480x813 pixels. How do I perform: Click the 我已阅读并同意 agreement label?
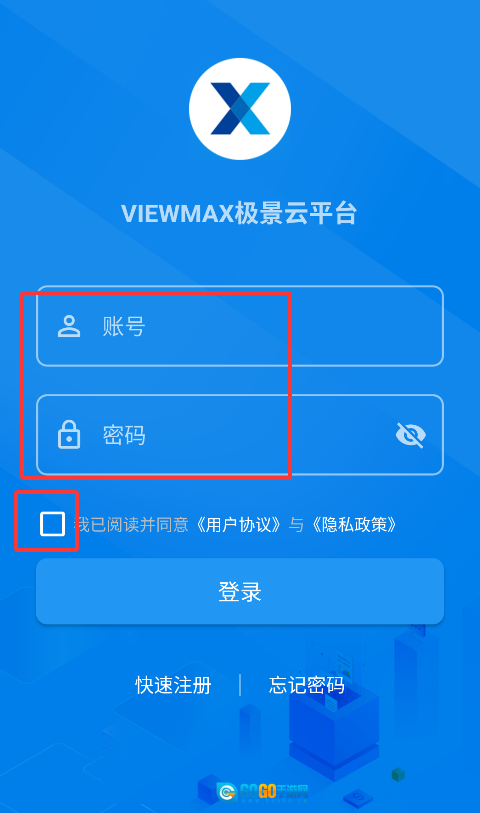(x=131, y=525)
